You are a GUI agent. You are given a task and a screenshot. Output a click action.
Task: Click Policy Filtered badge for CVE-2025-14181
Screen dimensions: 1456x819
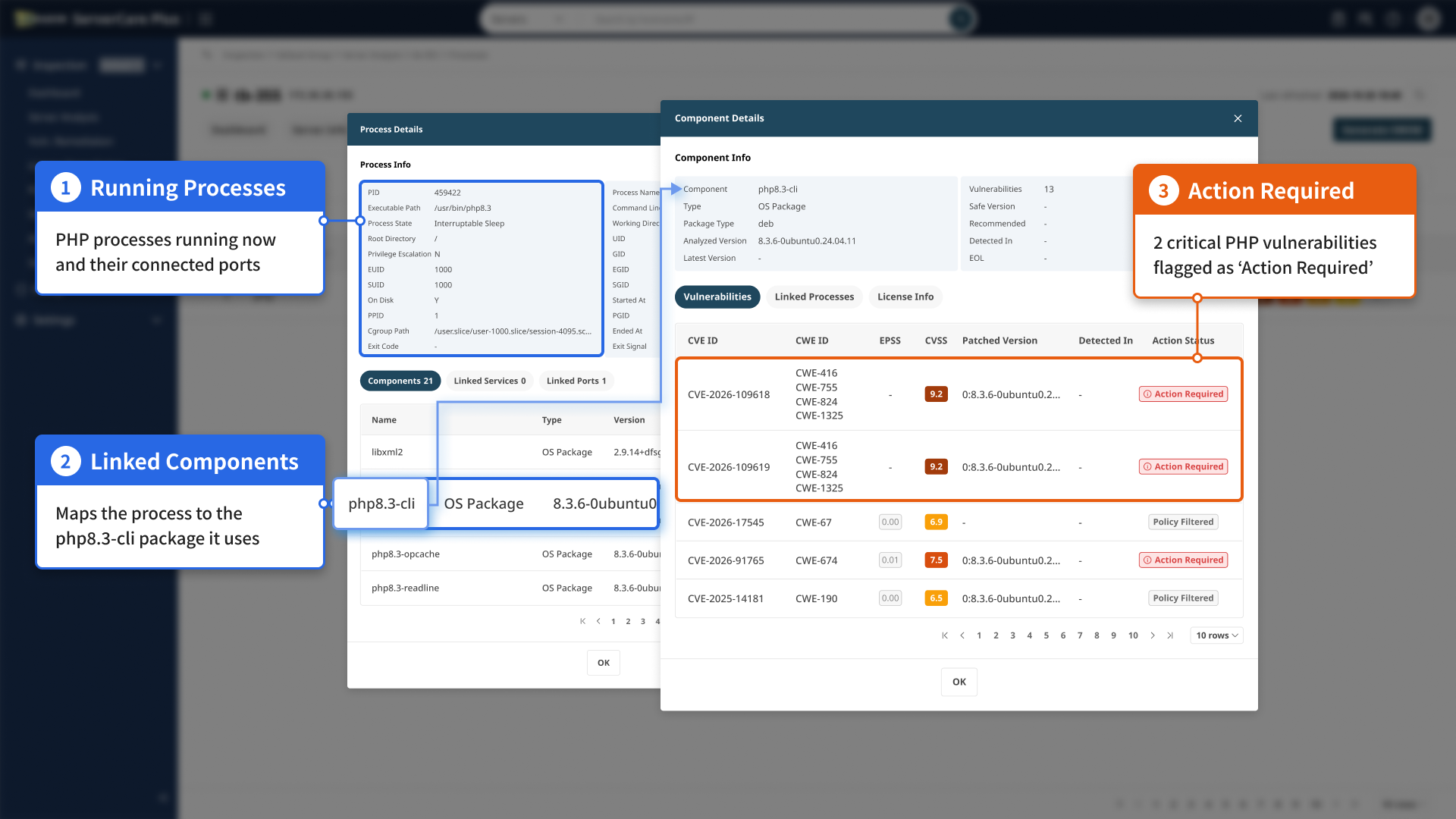(x=1183, y=598)
